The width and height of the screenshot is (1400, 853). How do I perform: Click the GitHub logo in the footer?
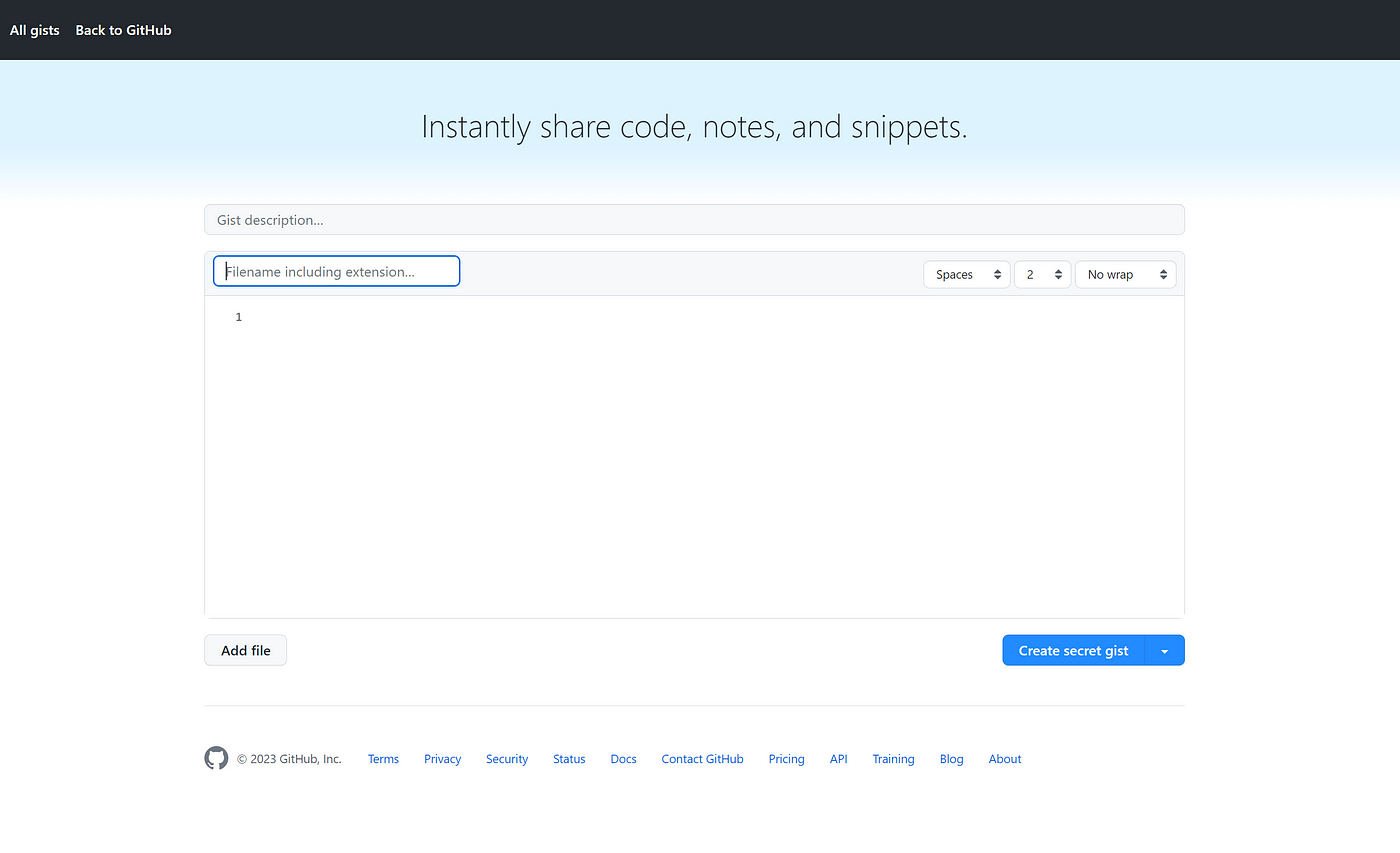coord(216,758)
